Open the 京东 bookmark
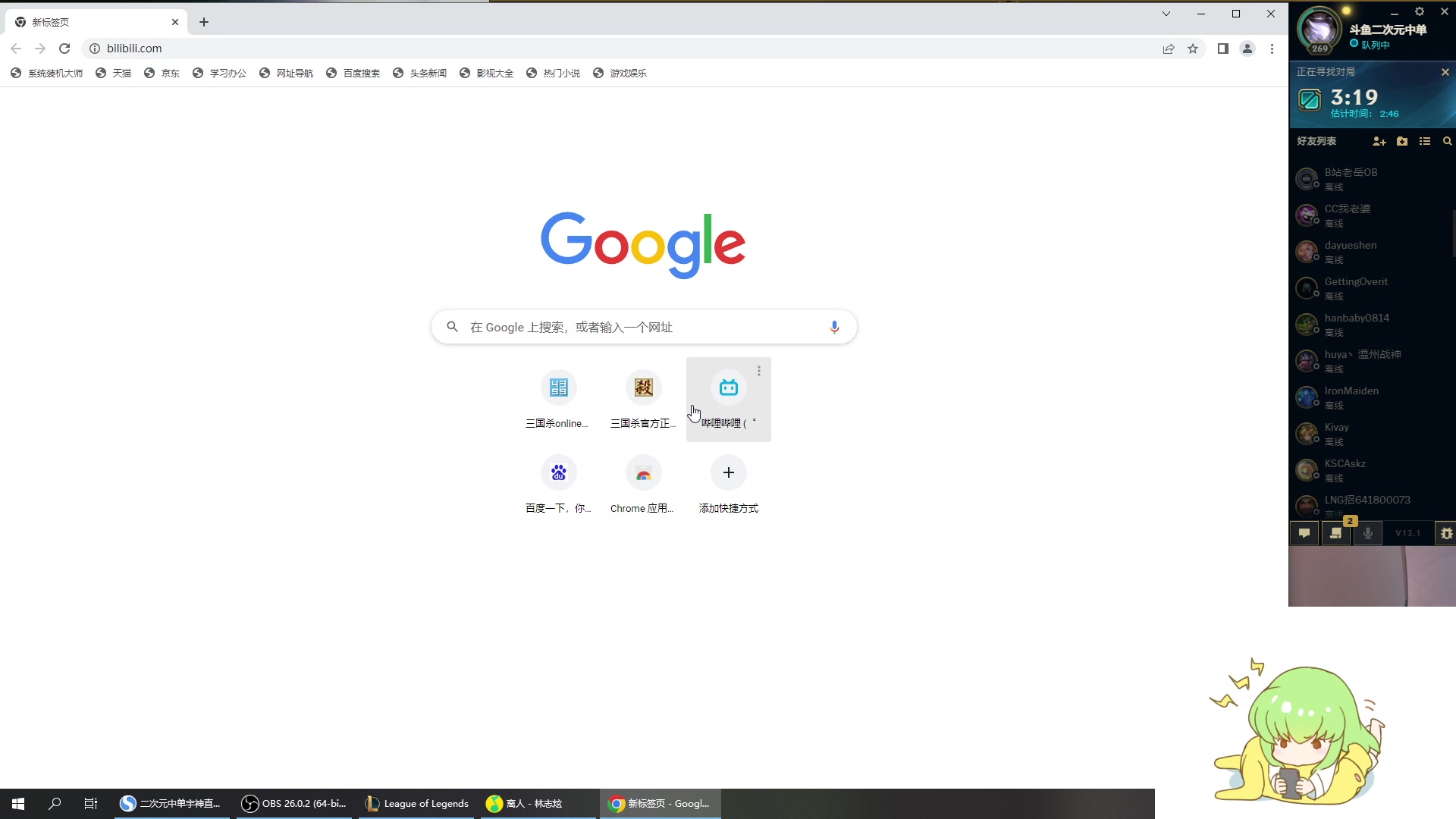 (x=162, y=74)
